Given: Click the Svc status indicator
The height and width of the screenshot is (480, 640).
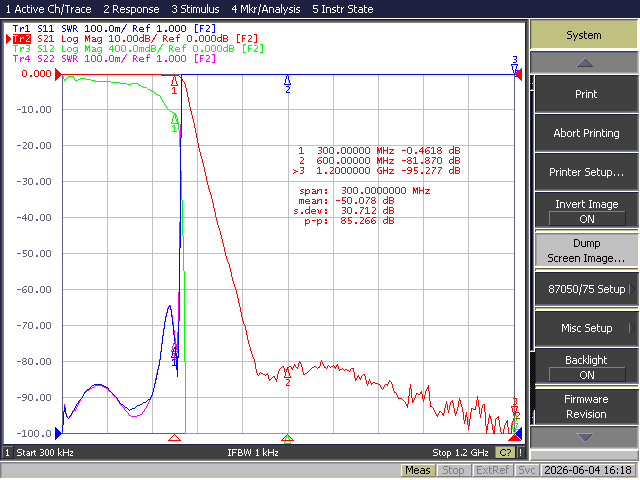Looking at the screenshot, I should pyautogui.click(x=527, y=471).
